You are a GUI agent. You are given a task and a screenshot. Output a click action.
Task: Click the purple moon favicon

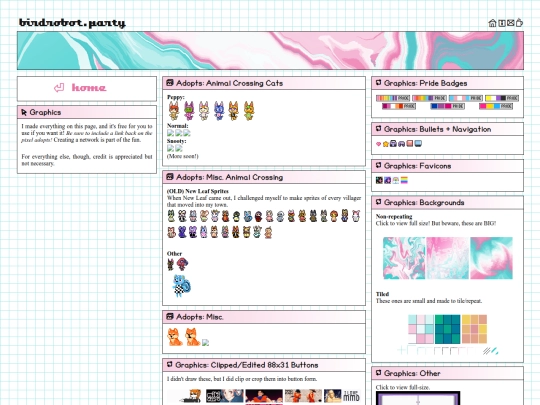tap(387, 180)
